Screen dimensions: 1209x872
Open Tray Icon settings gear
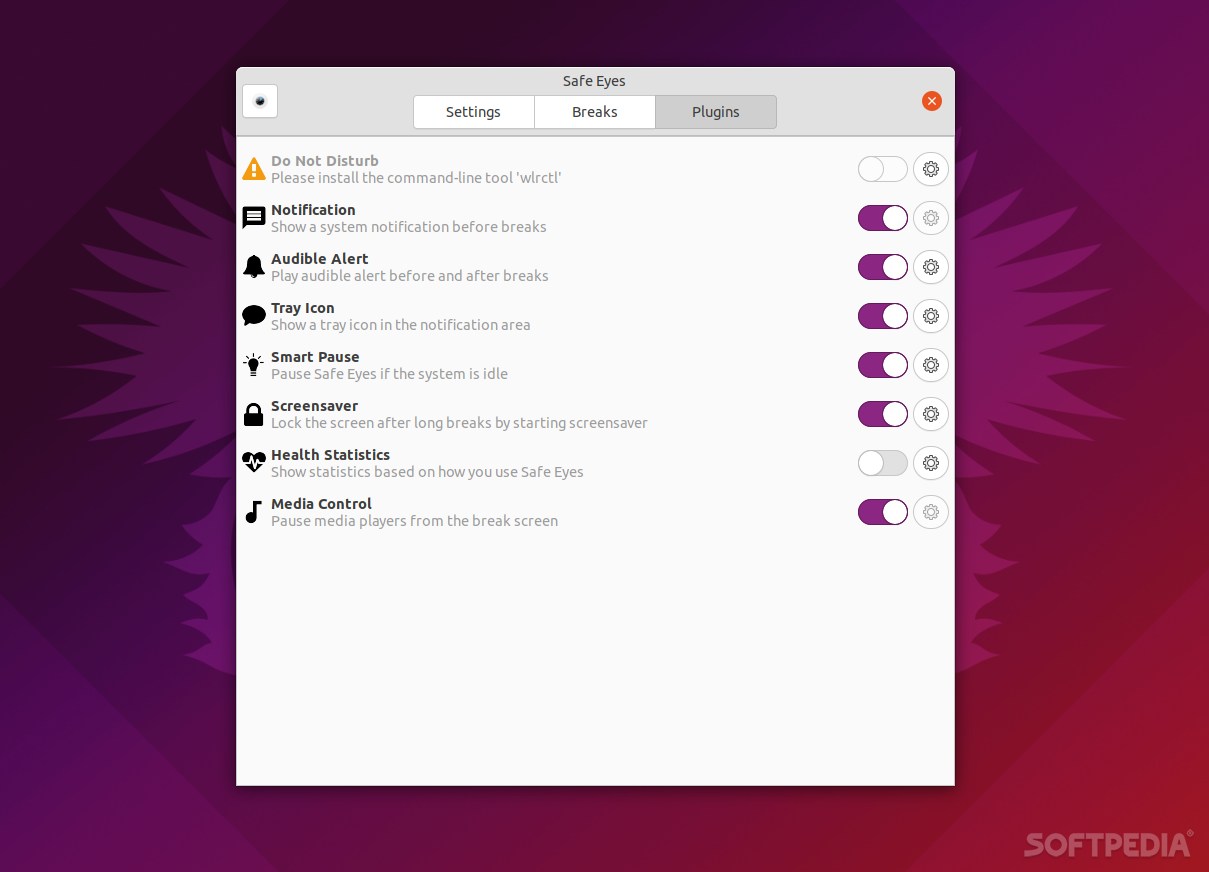pyautogui.click(x=931, y=316)
